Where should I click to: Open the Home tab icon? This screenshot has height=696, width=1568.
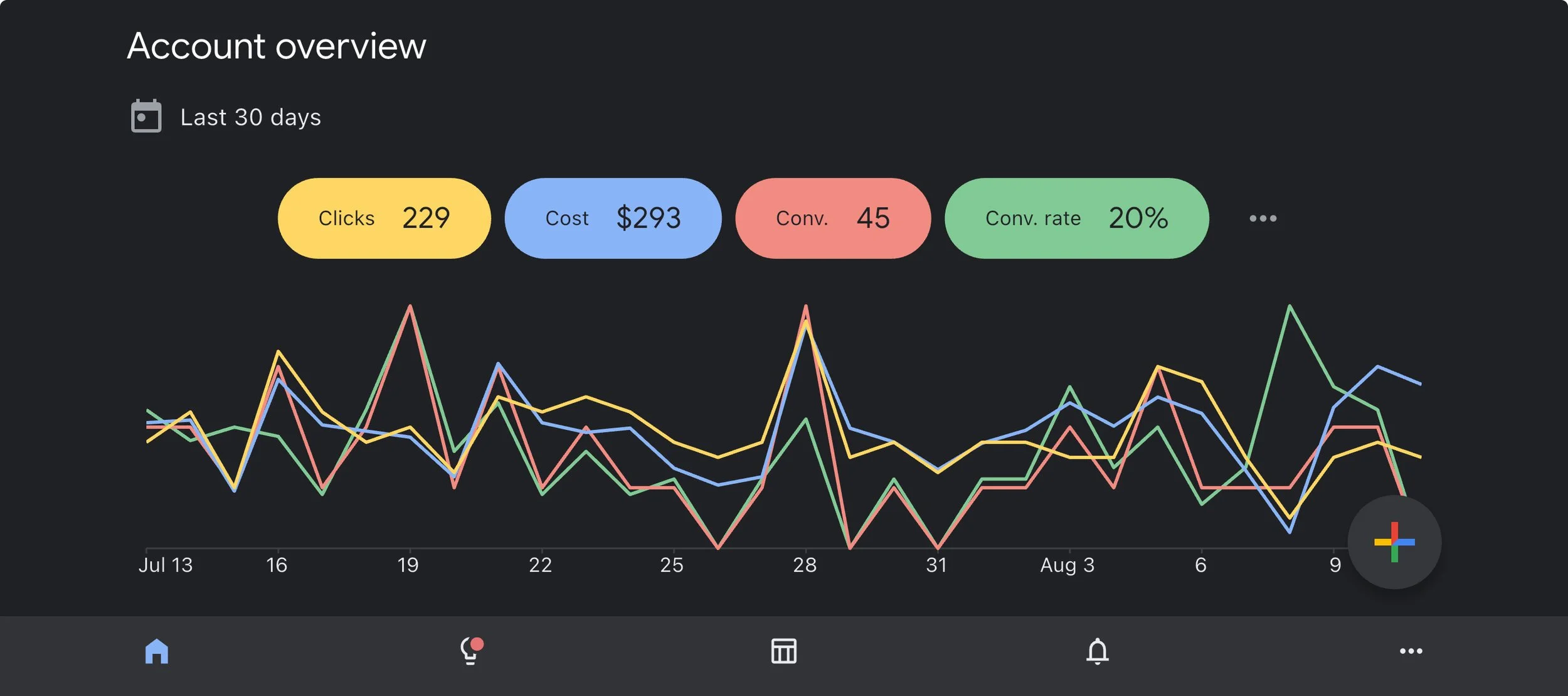(x=157, y=651)
